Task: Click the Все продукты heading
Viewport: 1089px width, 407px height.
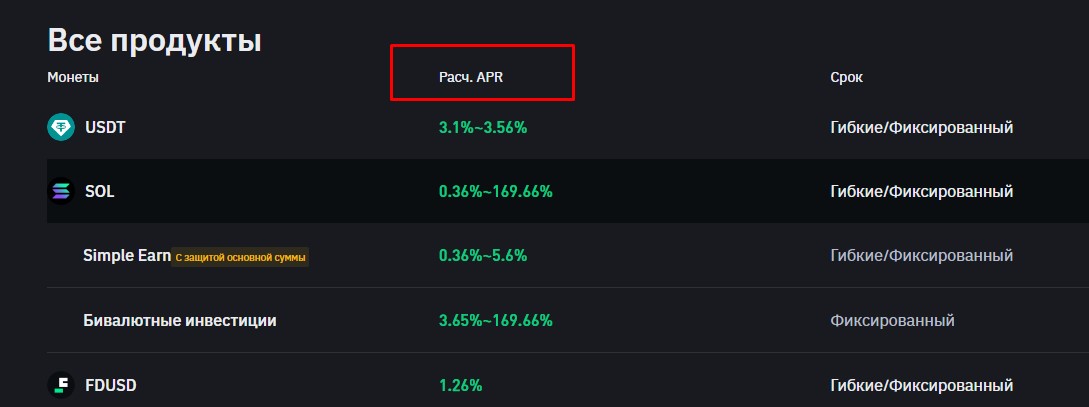Action: tap(155, 42)
